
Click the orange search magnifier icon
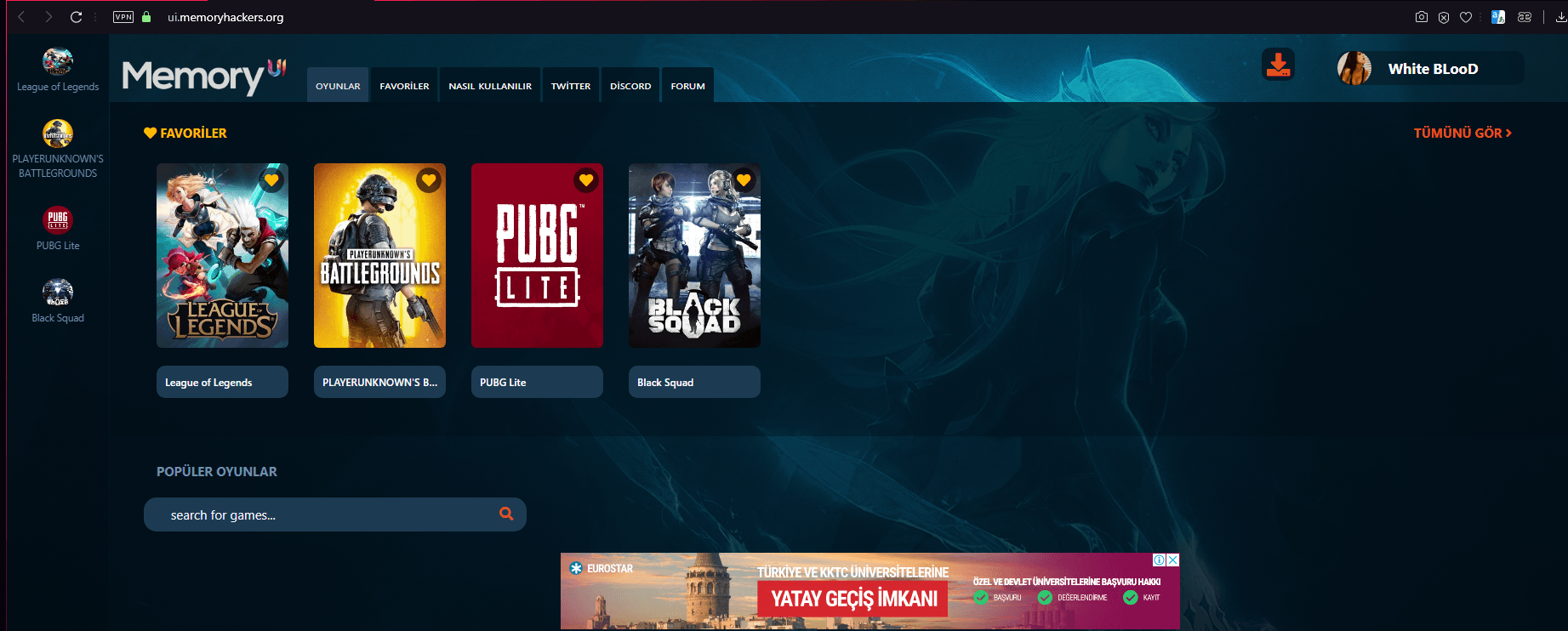pos(506,514)
